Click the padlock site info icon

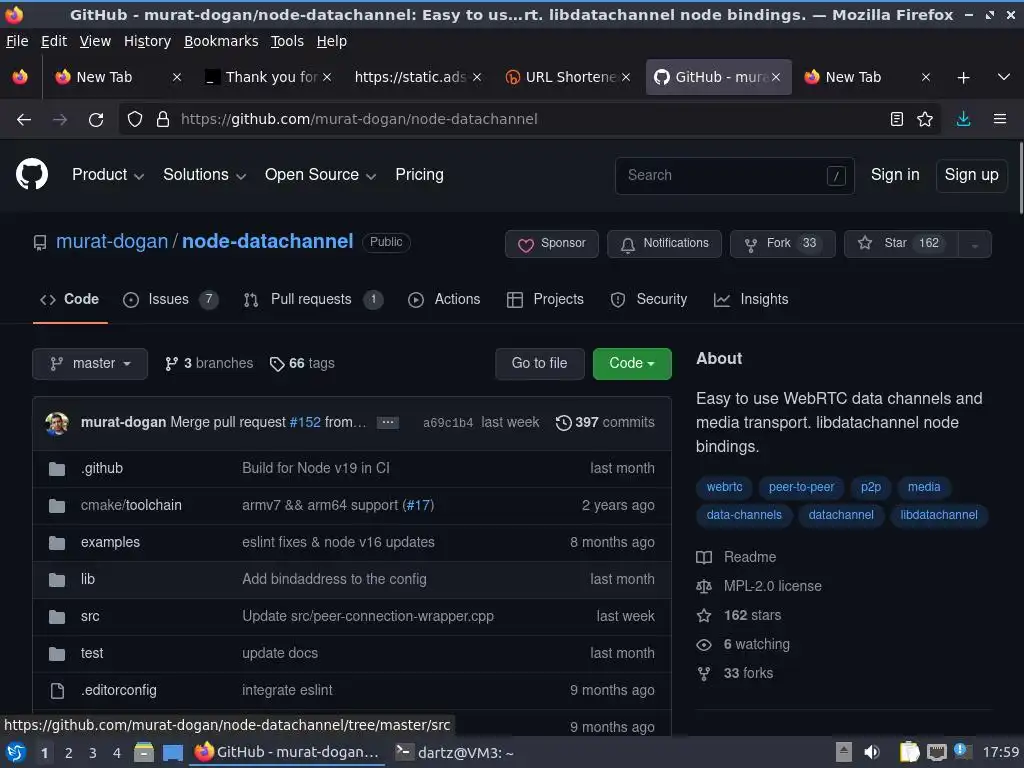click(163, 120)
